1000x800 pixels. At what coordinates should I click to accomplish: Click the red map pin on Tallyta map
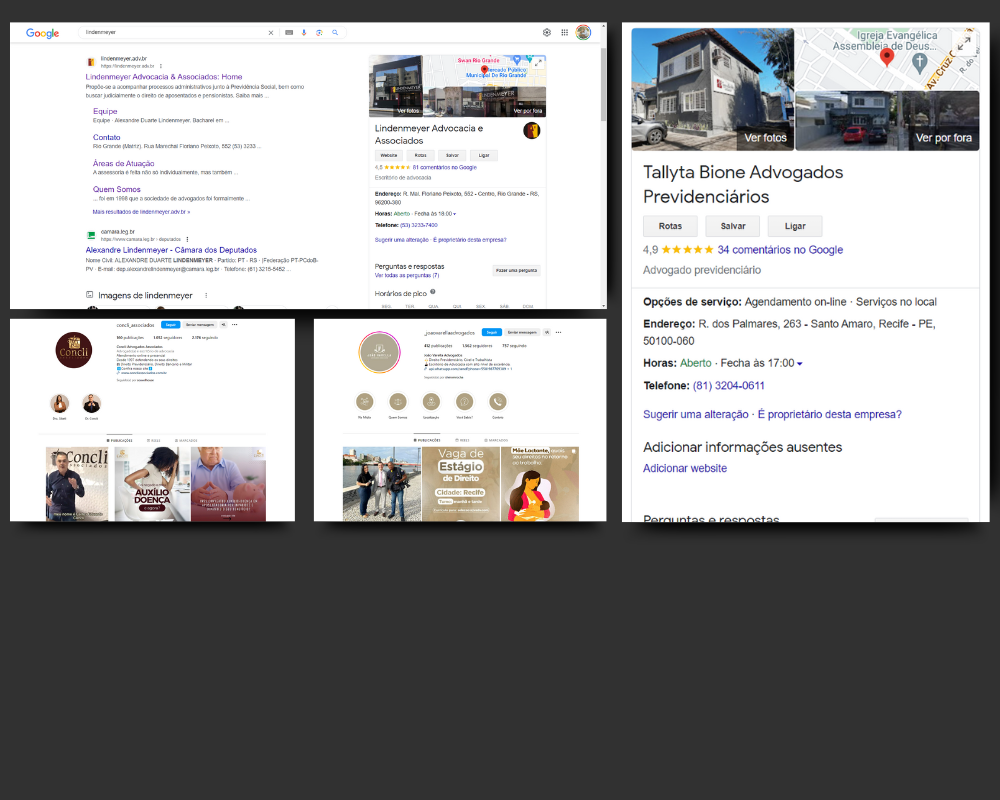coord(886,57)
